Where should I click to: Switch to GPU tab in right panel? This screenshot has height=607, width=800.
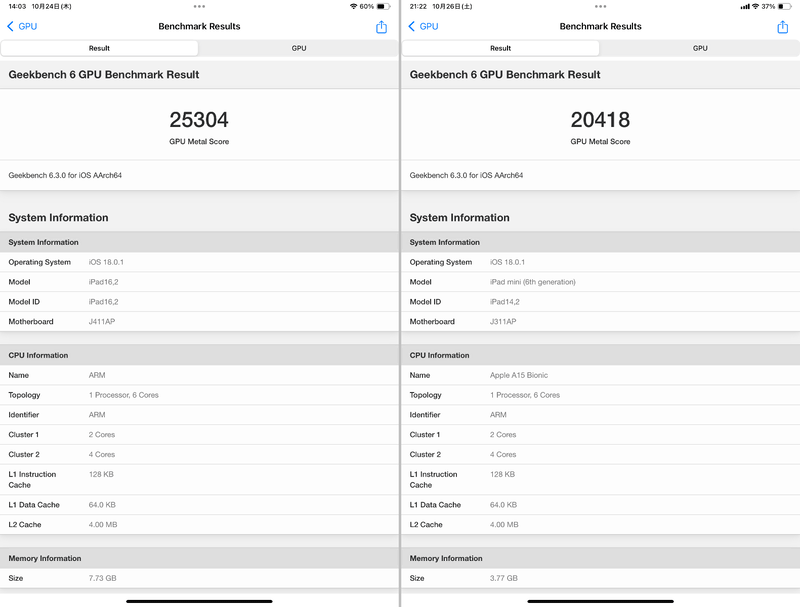[700, 48]
